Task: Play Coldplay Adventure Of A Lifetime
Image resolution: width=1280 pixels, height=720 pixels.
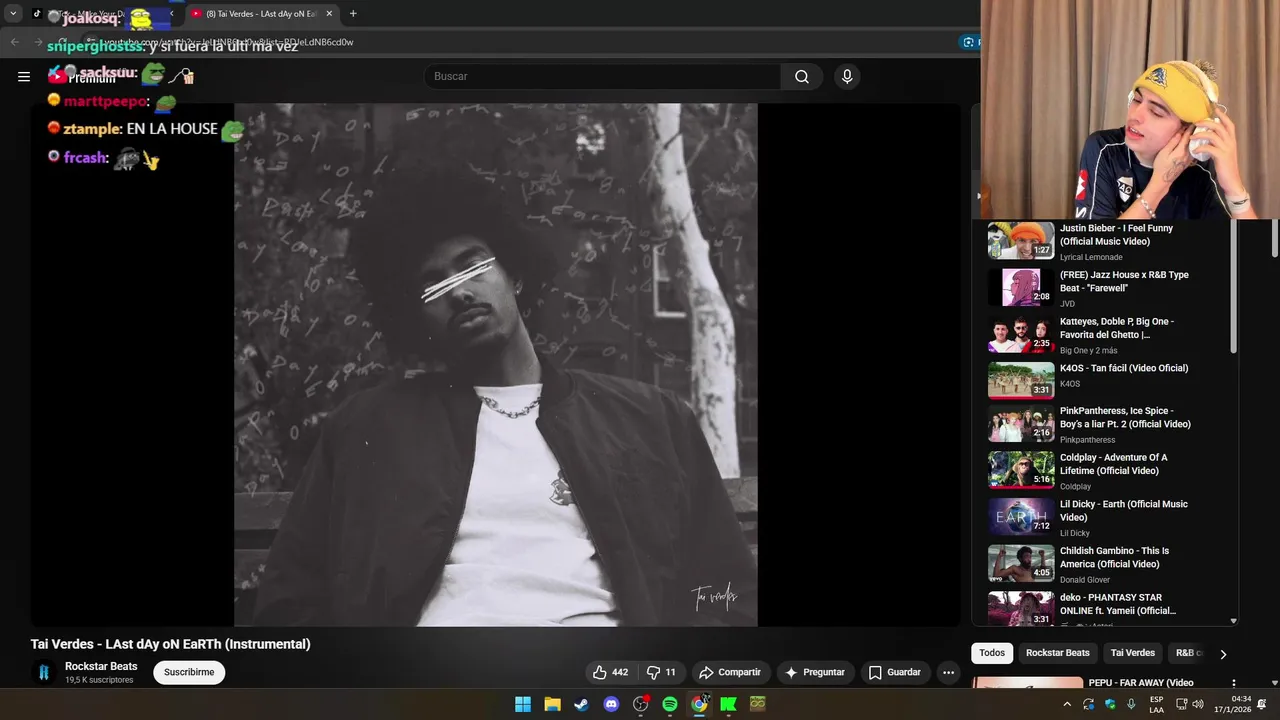Action: tap(1021, 470)
